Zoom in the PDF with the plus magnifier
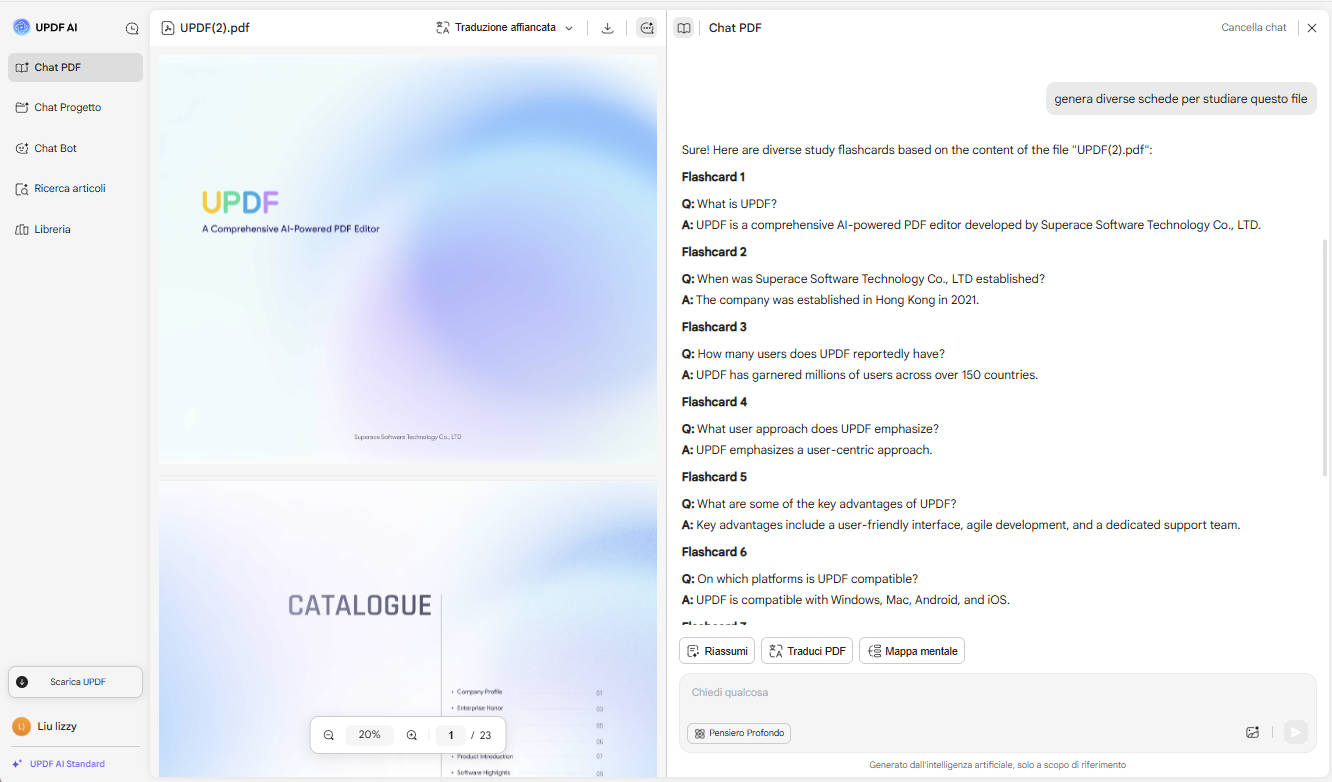The height and width of the screenshot is (782, 1332). (x=411, y=735)
